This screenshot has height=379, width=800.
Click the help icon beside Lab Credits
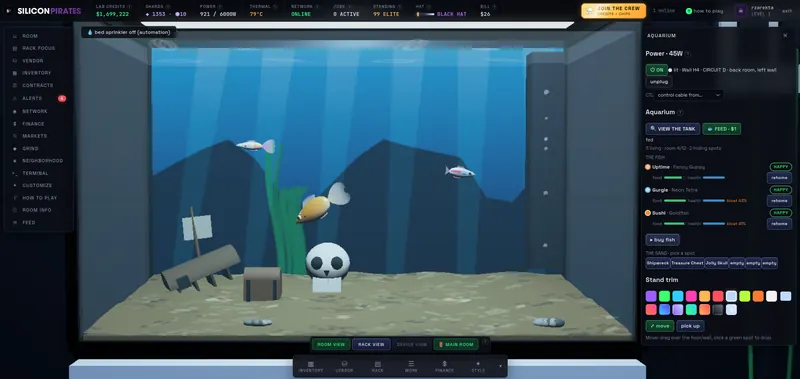[129, 7]
